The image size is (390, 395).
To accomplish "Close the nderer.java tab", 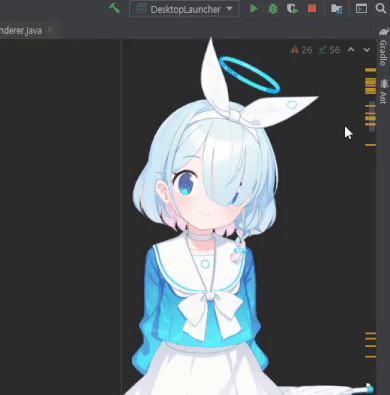I will coord(50,30).
